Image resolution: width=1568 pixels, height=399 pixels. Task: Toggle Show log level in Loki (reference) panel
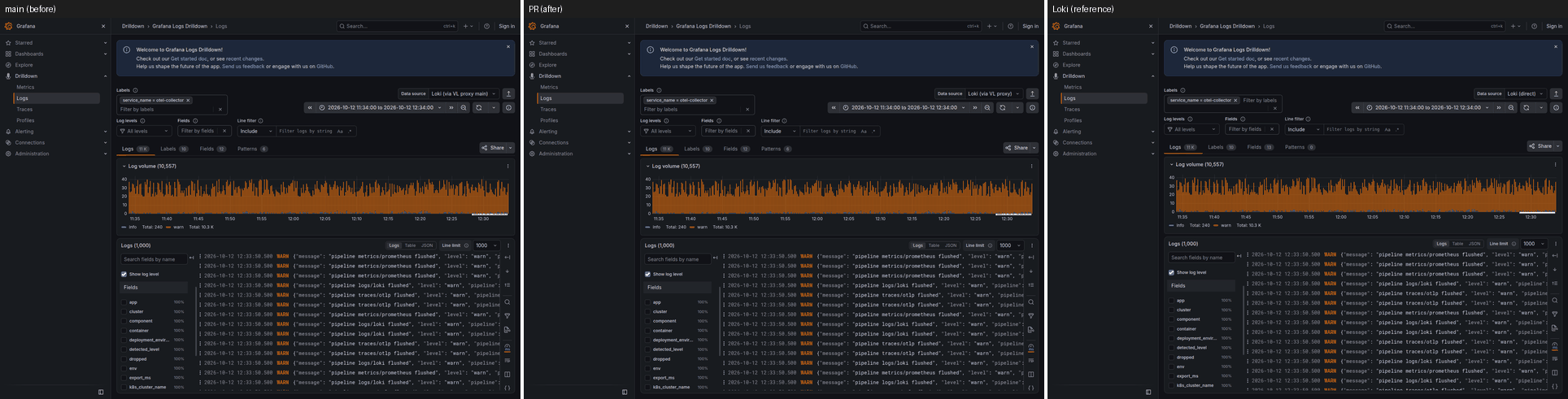(x=1171, y=273)
